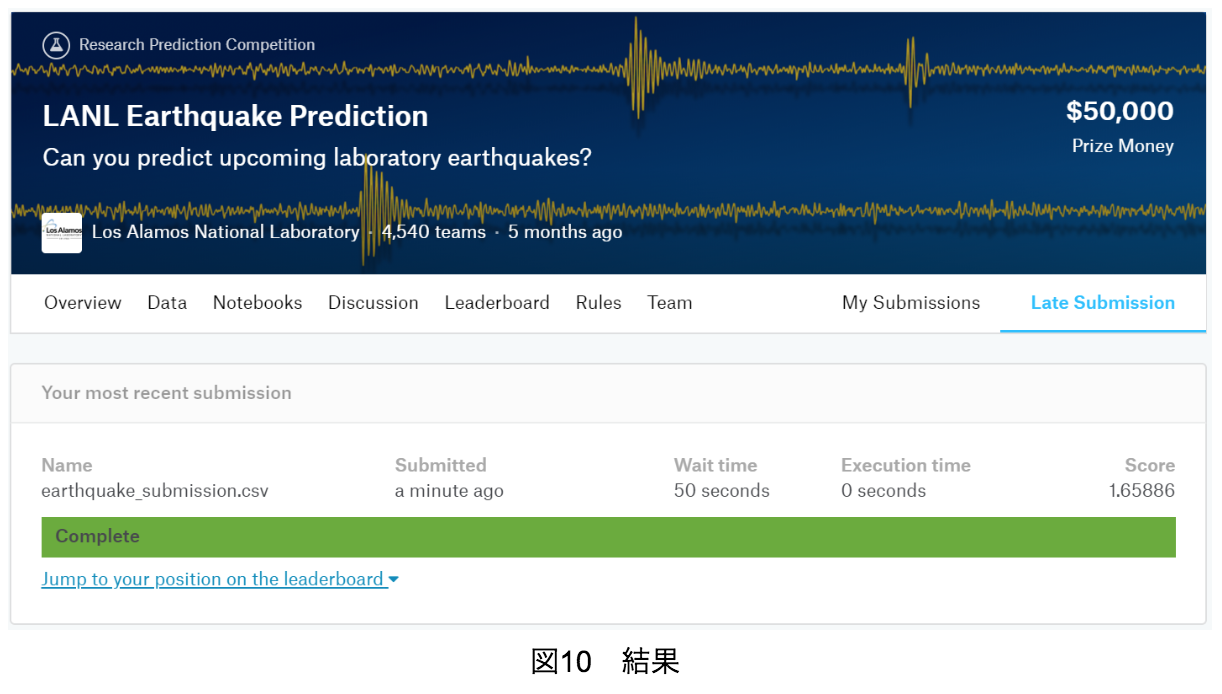The image size is (1222, 694).
Task: Click the LANL Earthquake Prediction title
Action: pos(235,116)
